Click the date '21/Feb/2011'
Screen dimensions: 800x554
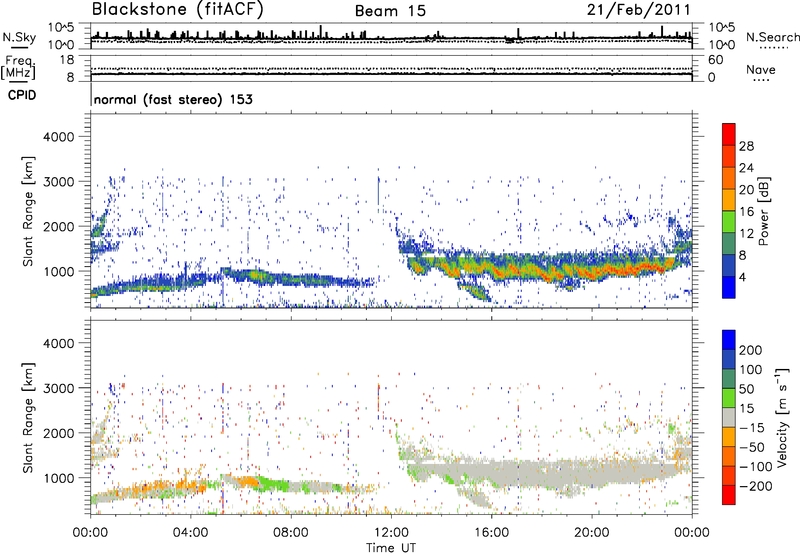[x=639, y=9]
